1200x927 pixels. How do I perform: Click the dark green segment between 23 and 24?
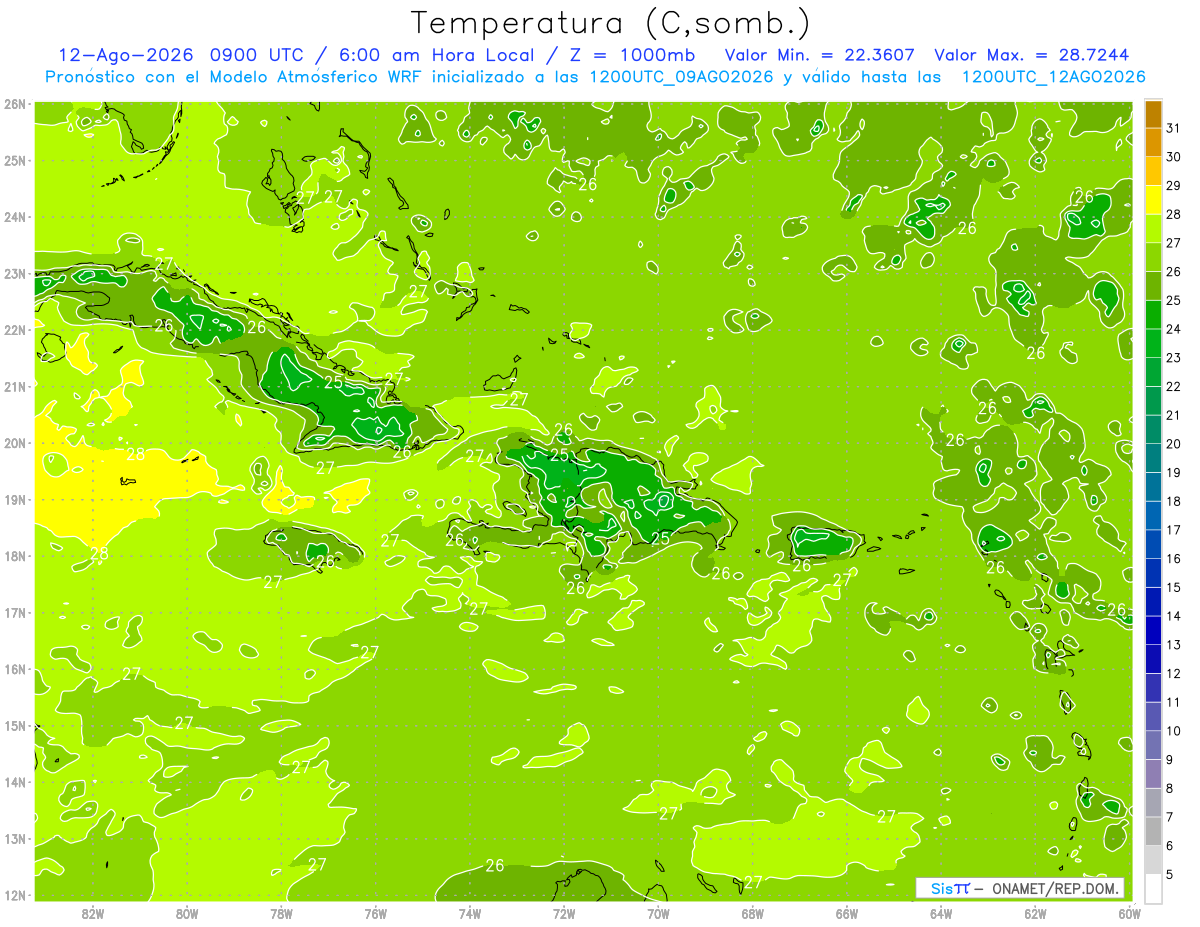(x=1153, y=343)
